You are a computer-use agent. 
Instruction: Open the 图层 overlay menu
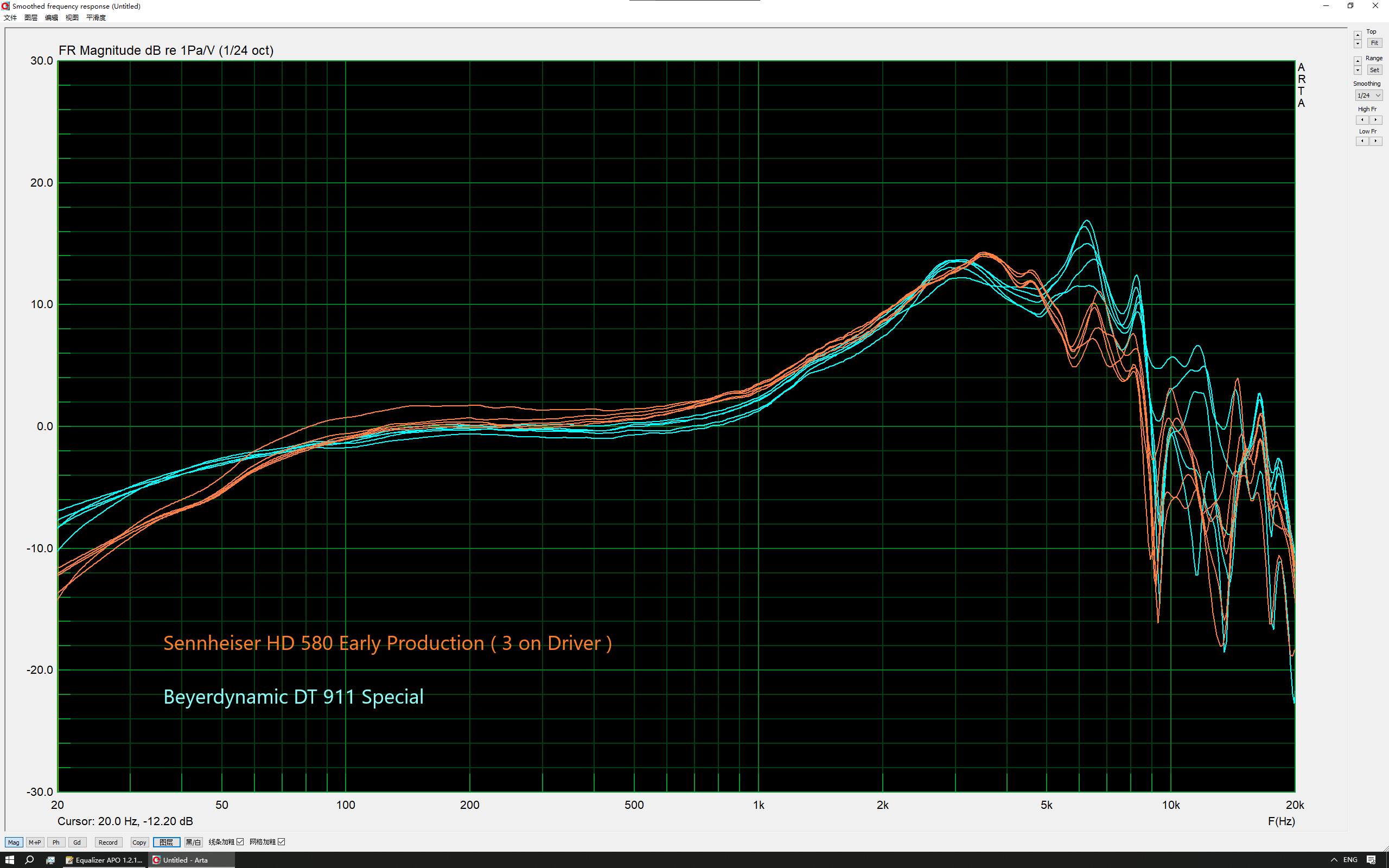click(x=31, y=18)
